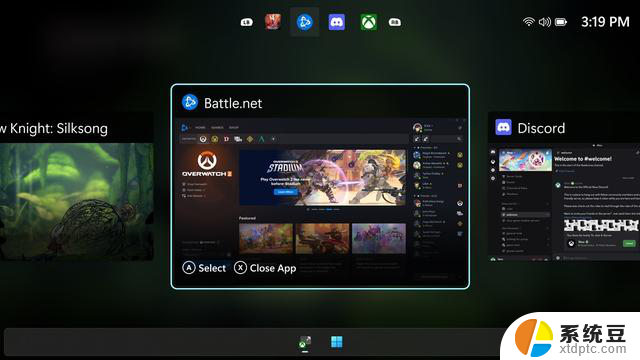This screenshot has height=360, width=640.
Task: Click the Select (A) button
Action: [204, 268]
